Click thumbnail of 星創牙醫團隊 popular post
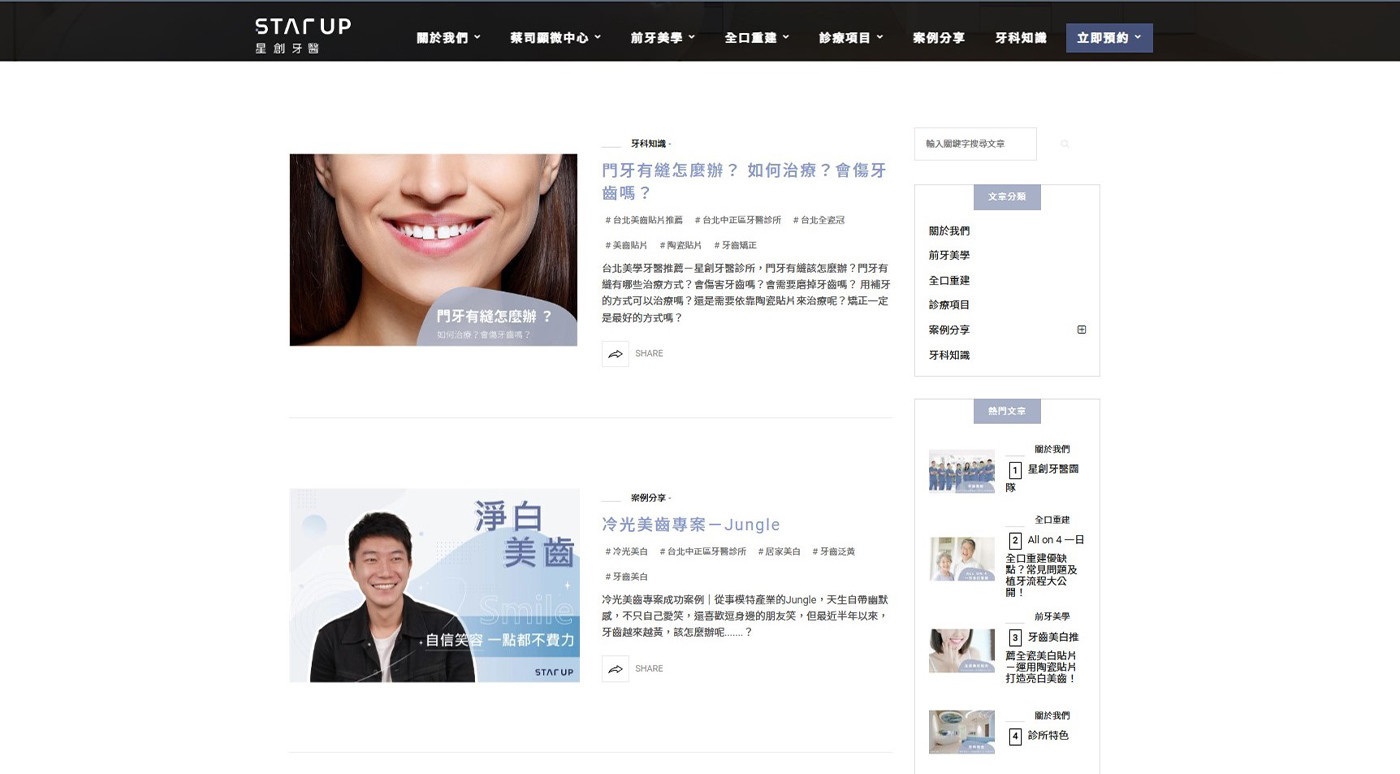 (x=962, y=471)
